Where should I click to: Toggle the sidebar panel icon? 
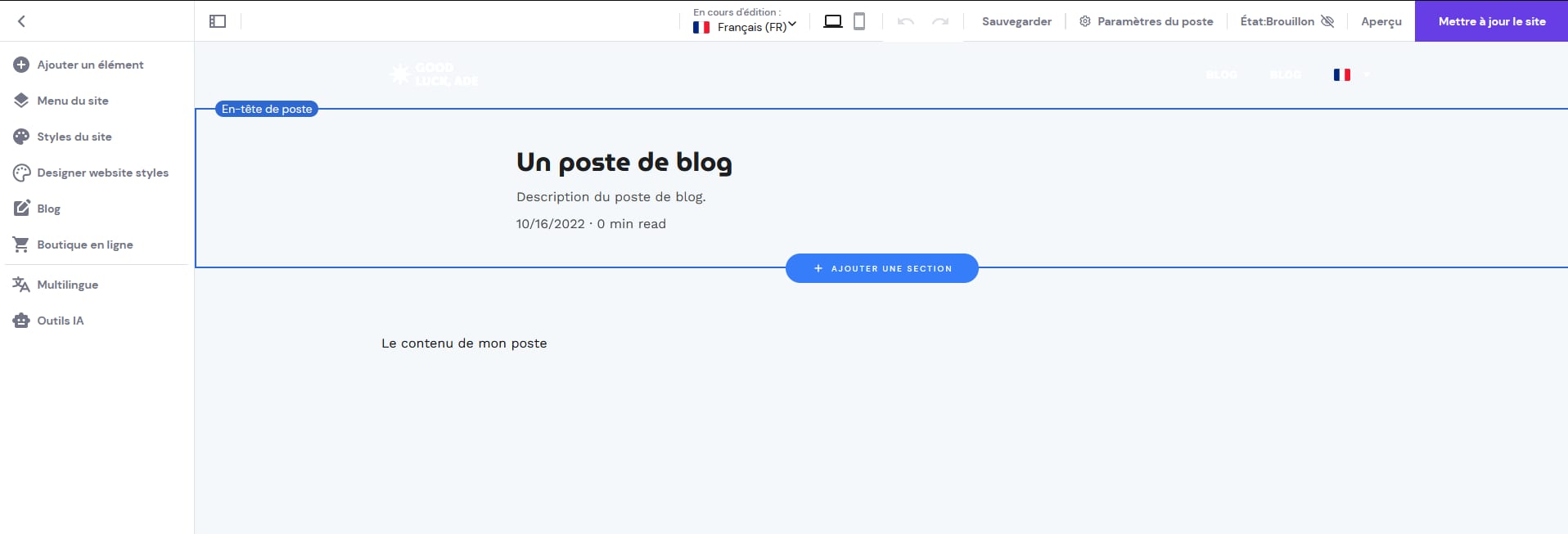pyautogui.click(x=218, y=21)
